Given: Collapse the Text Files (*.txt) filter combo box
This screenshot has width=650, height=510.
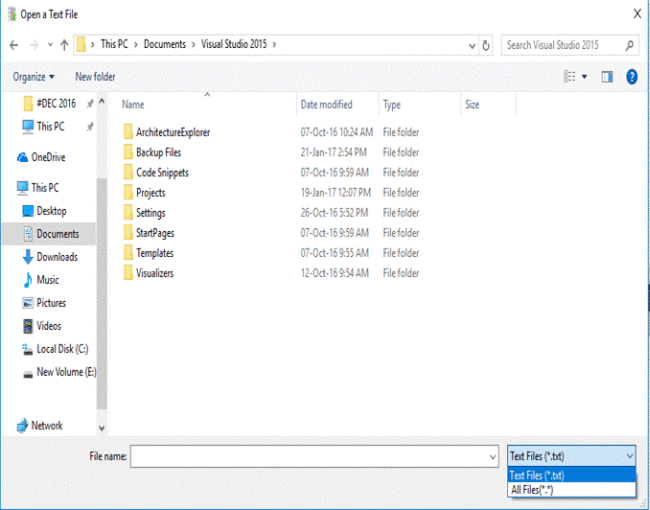Looking at the screenshot, I should coord(571,456).
